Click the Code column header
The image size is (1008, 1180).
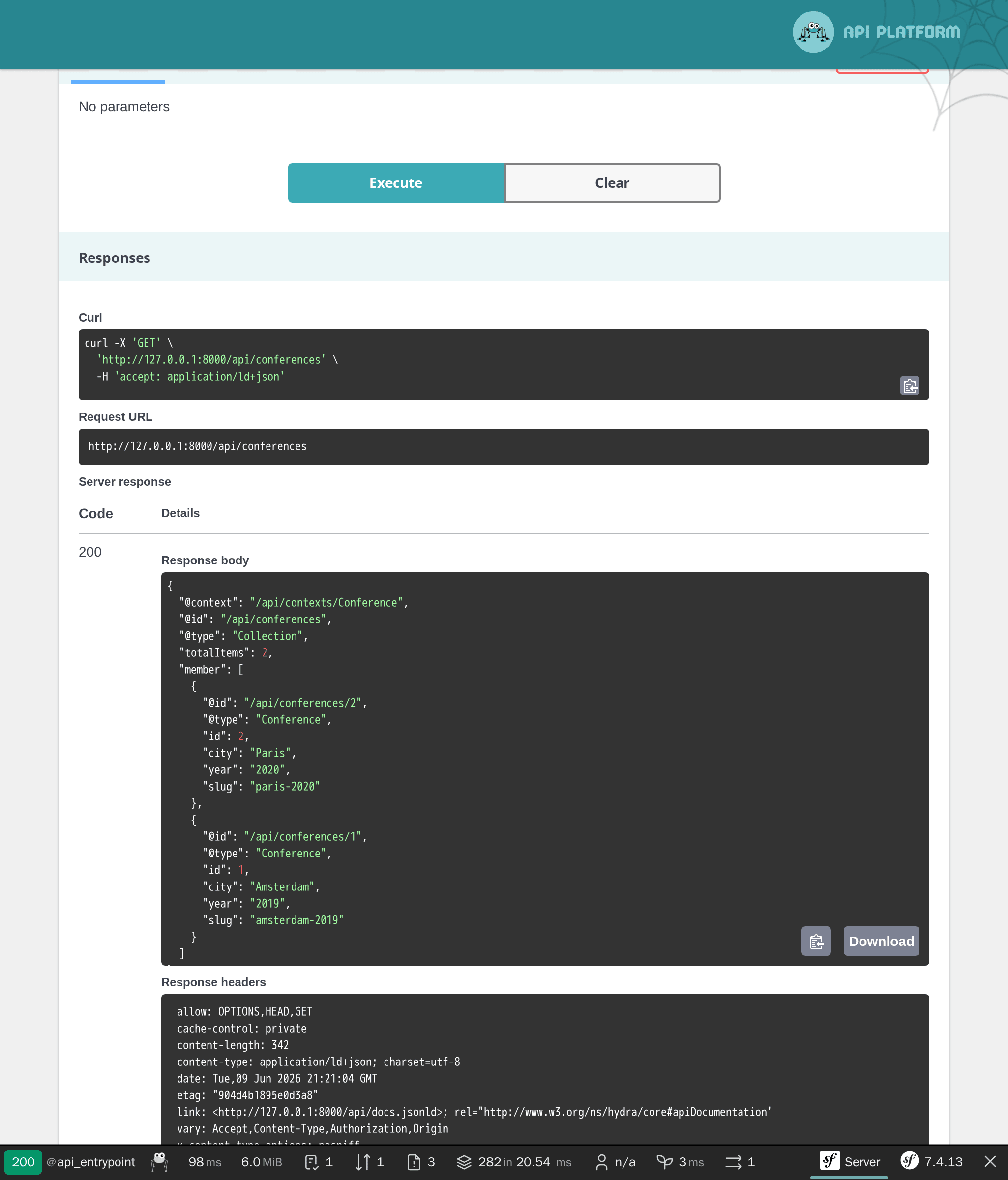point(96,514)
